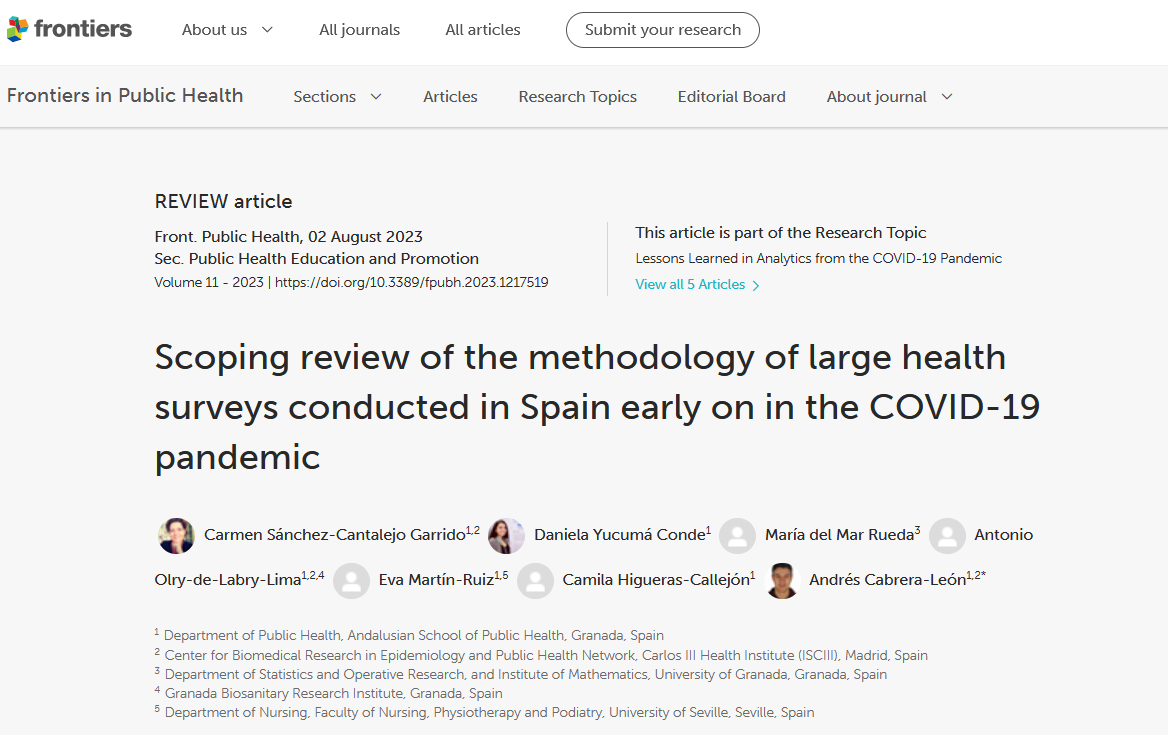Expand the Sections dropdown menu
This screenshot has width=1168, height=735.
(337, 97)
